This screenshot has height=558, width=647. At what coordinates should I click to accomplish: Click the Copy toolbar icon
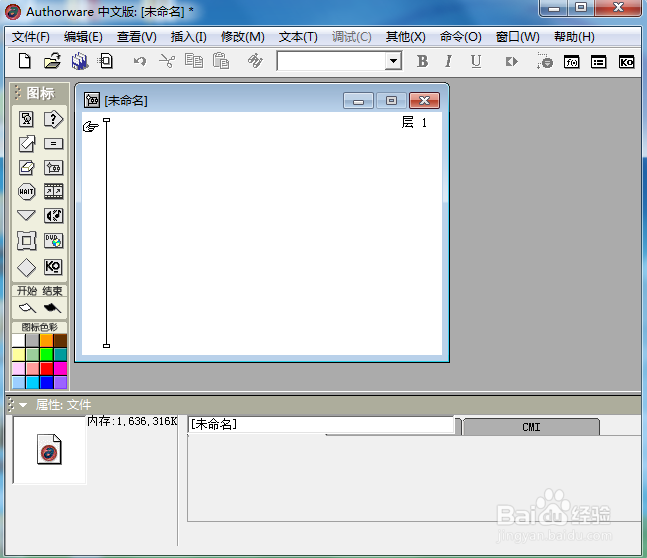point(194,61)
